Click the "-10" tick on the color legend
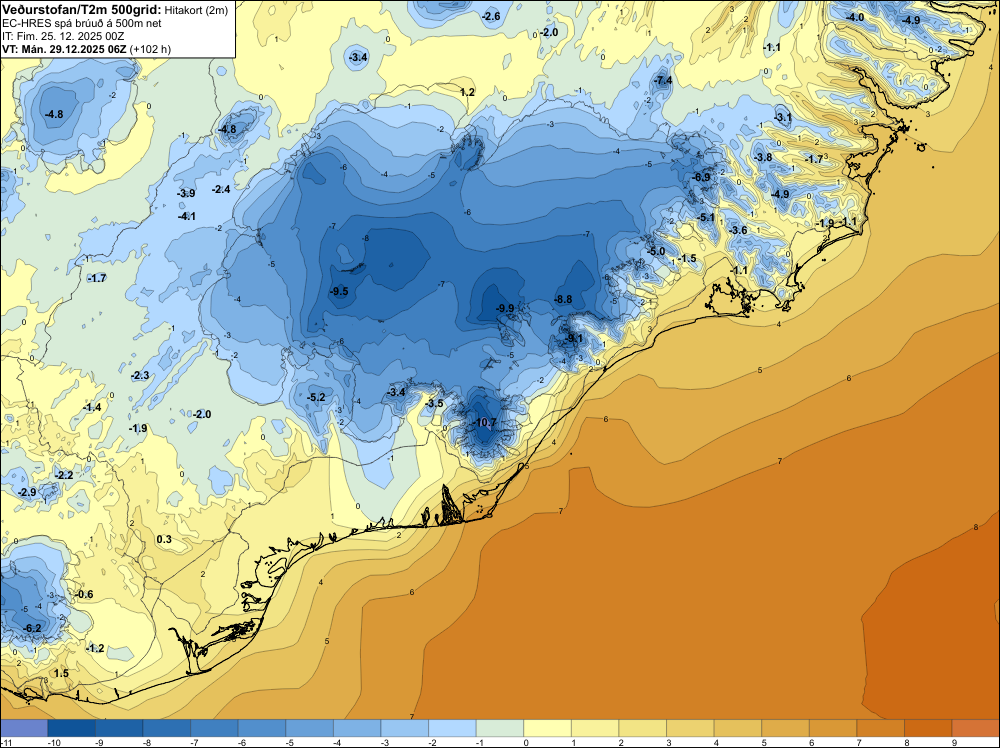 pyautogui.click(x=55, y=743)
